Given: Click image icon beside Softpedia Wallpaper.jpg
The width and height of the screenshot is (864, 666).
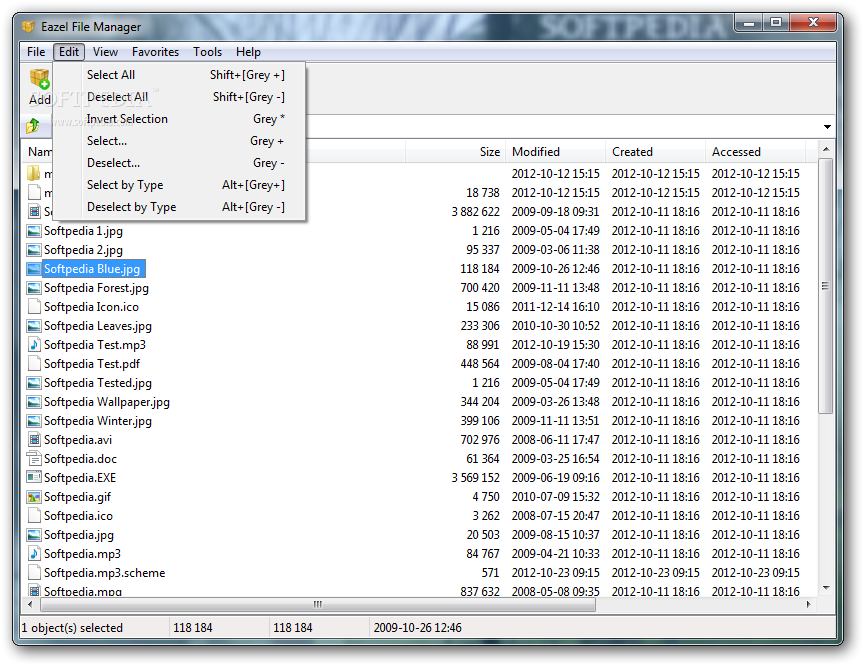Looking at the screenshot, I should (x=34, y=402).
